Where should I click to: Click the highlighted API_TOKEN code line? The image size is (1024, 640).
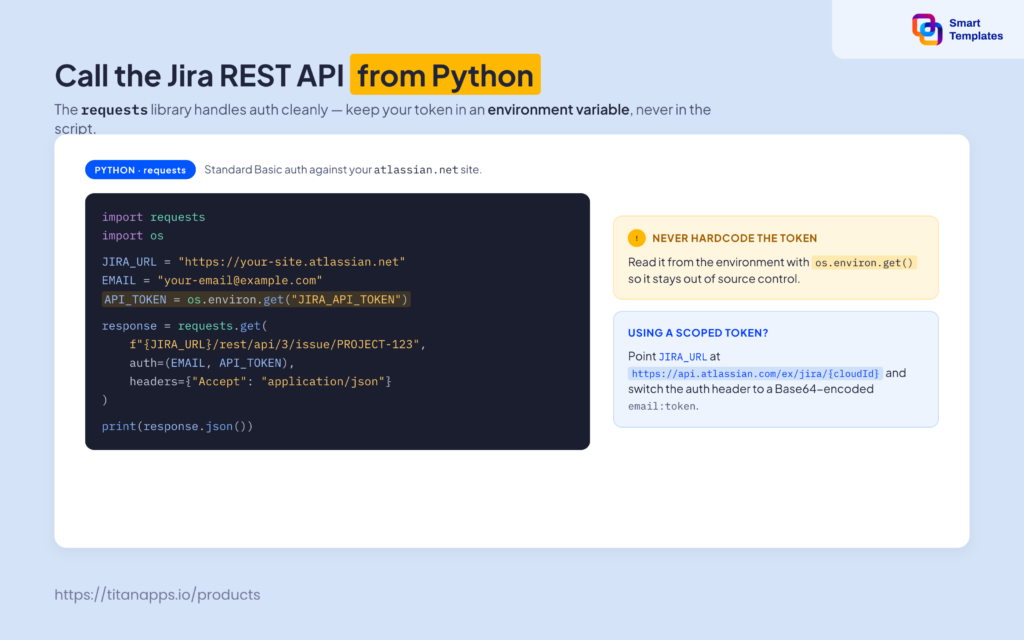point(256,300)
